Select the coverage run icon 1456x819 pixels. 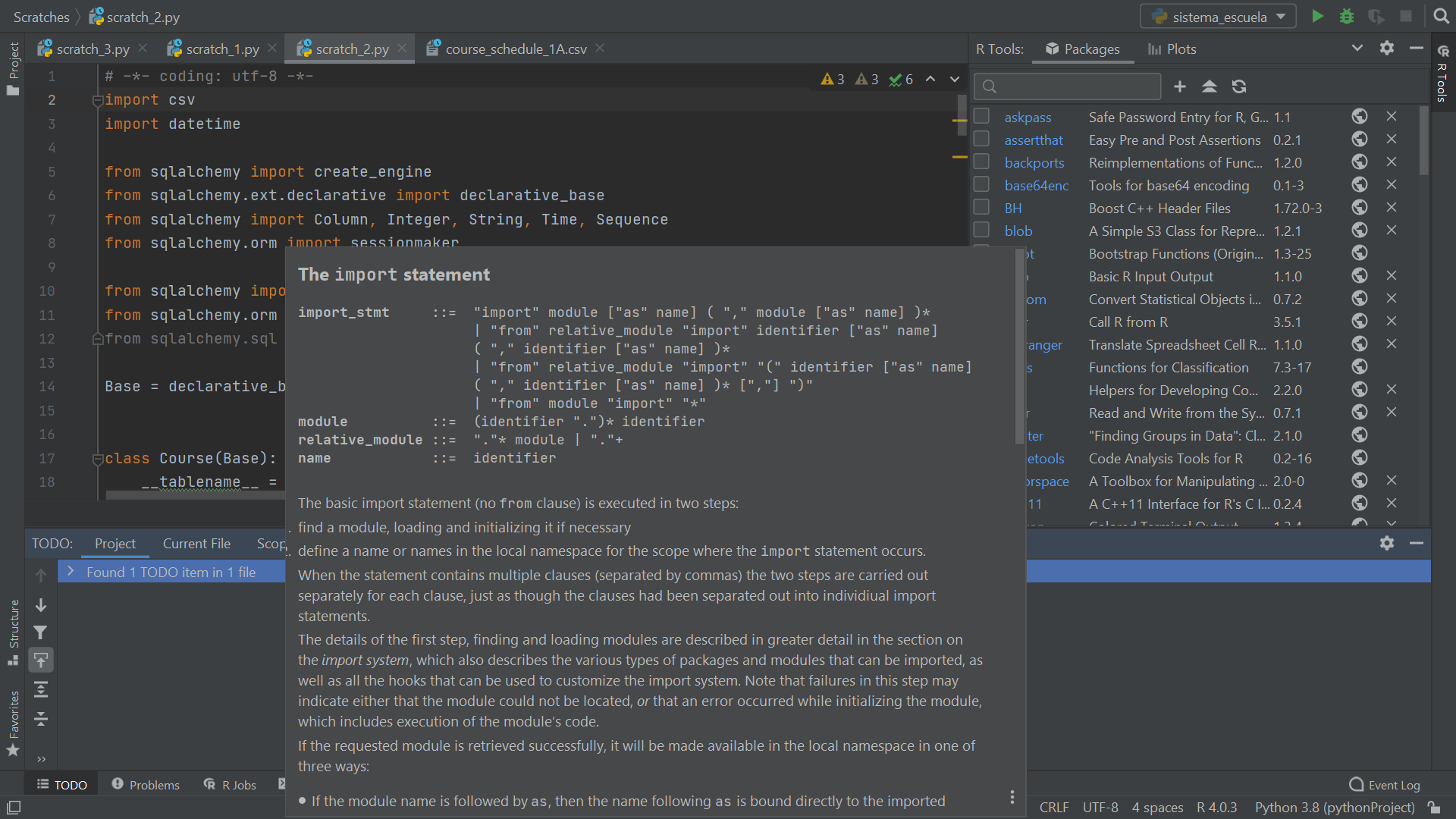pos(1376,16)
